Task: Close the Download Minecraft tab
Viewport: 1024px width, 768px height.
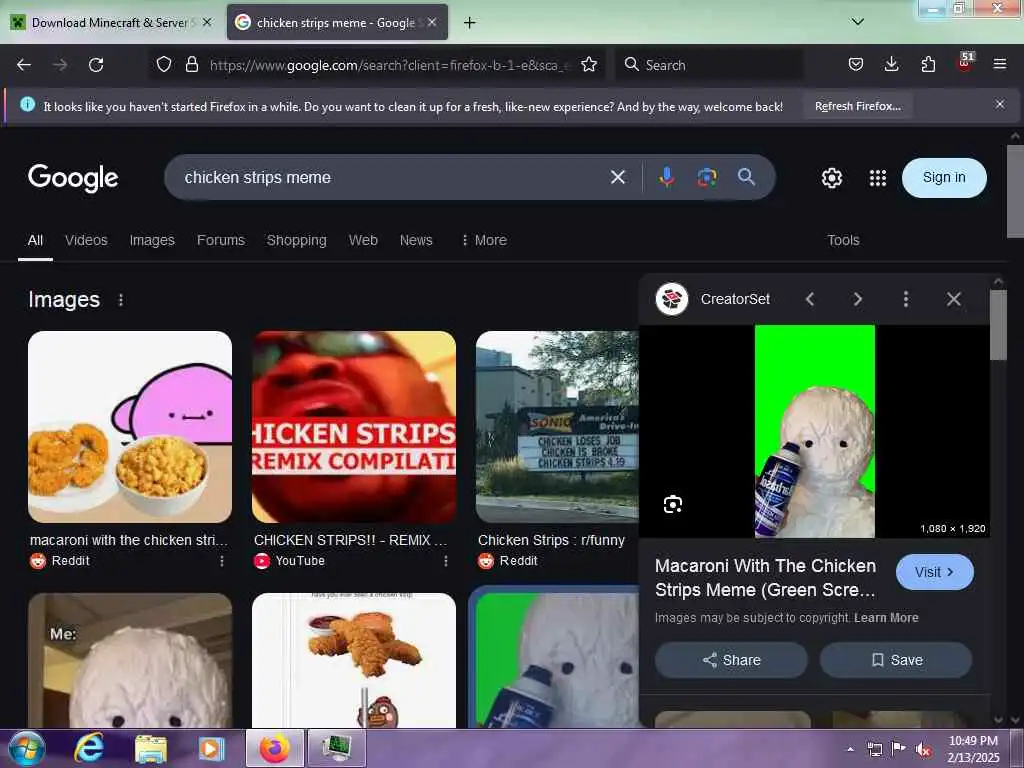Action: click(x=207, y=22)
